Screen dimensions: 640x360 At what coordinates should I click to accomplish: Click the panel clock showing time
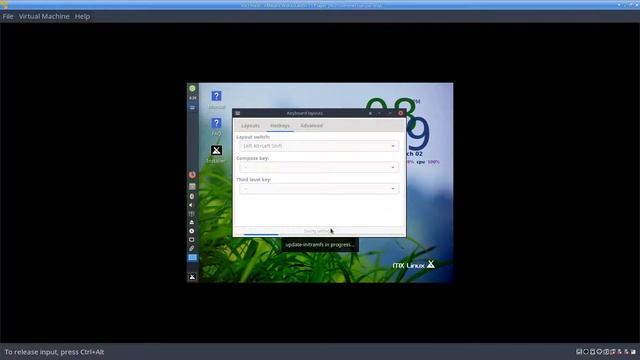point(192,98)
